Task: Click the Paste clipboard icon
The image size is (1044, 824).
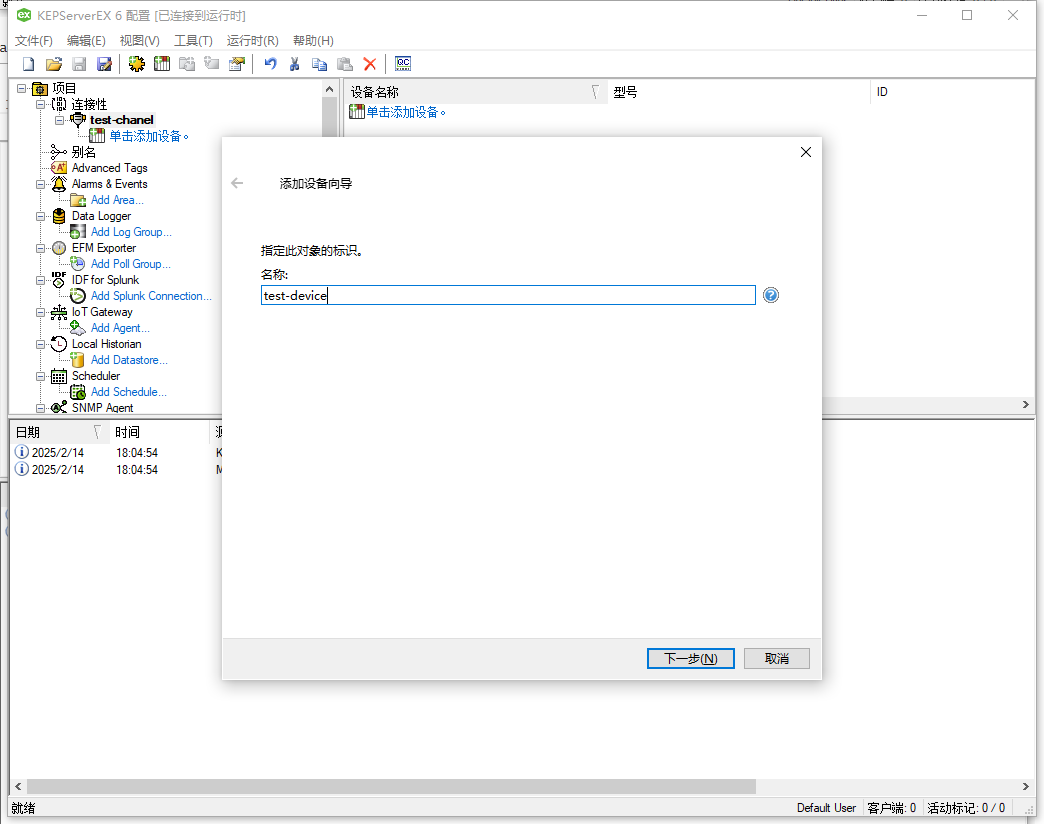Action: [345, 64]
